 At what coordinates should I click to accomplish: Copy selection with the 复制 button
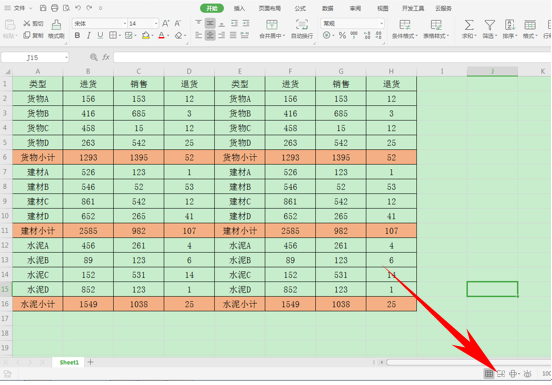[x=33, y=35]
